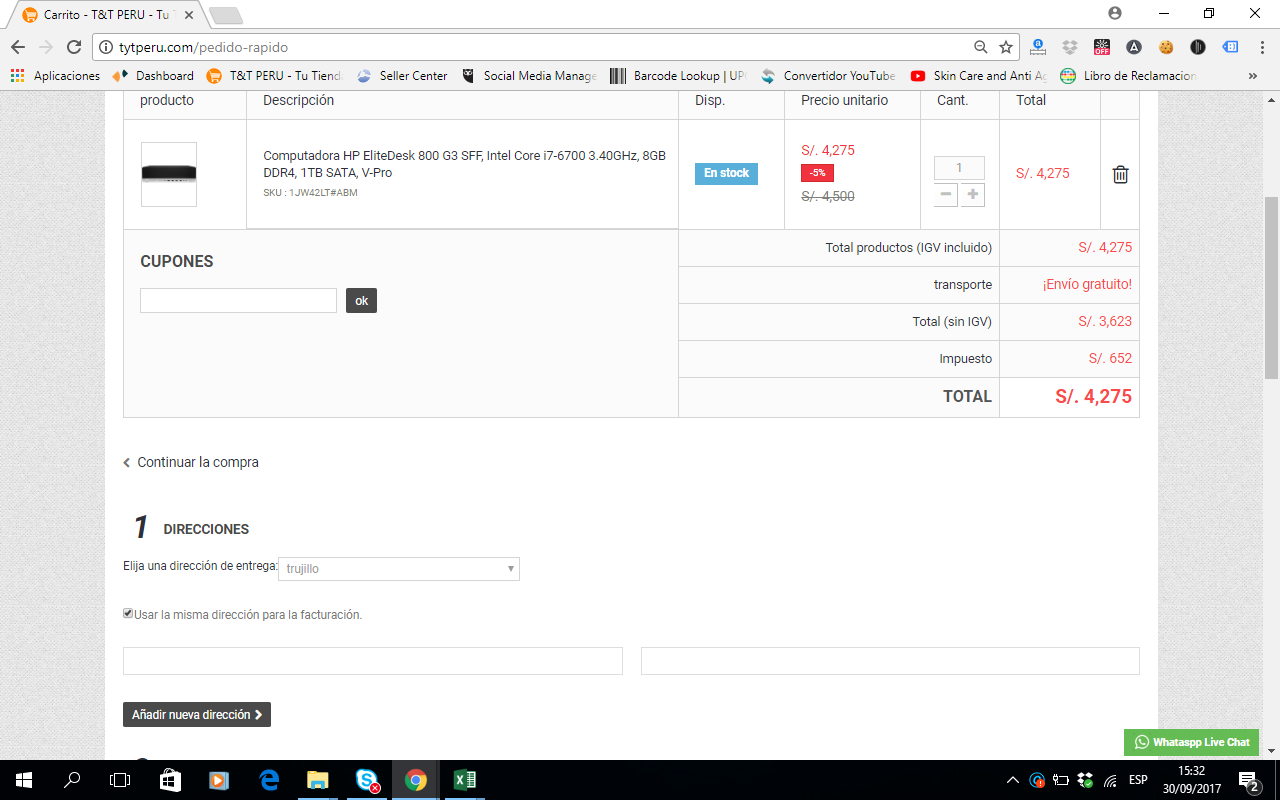
Task: Open the Libro de Reclamaciones bookmark
Action: click(1128, 76)
